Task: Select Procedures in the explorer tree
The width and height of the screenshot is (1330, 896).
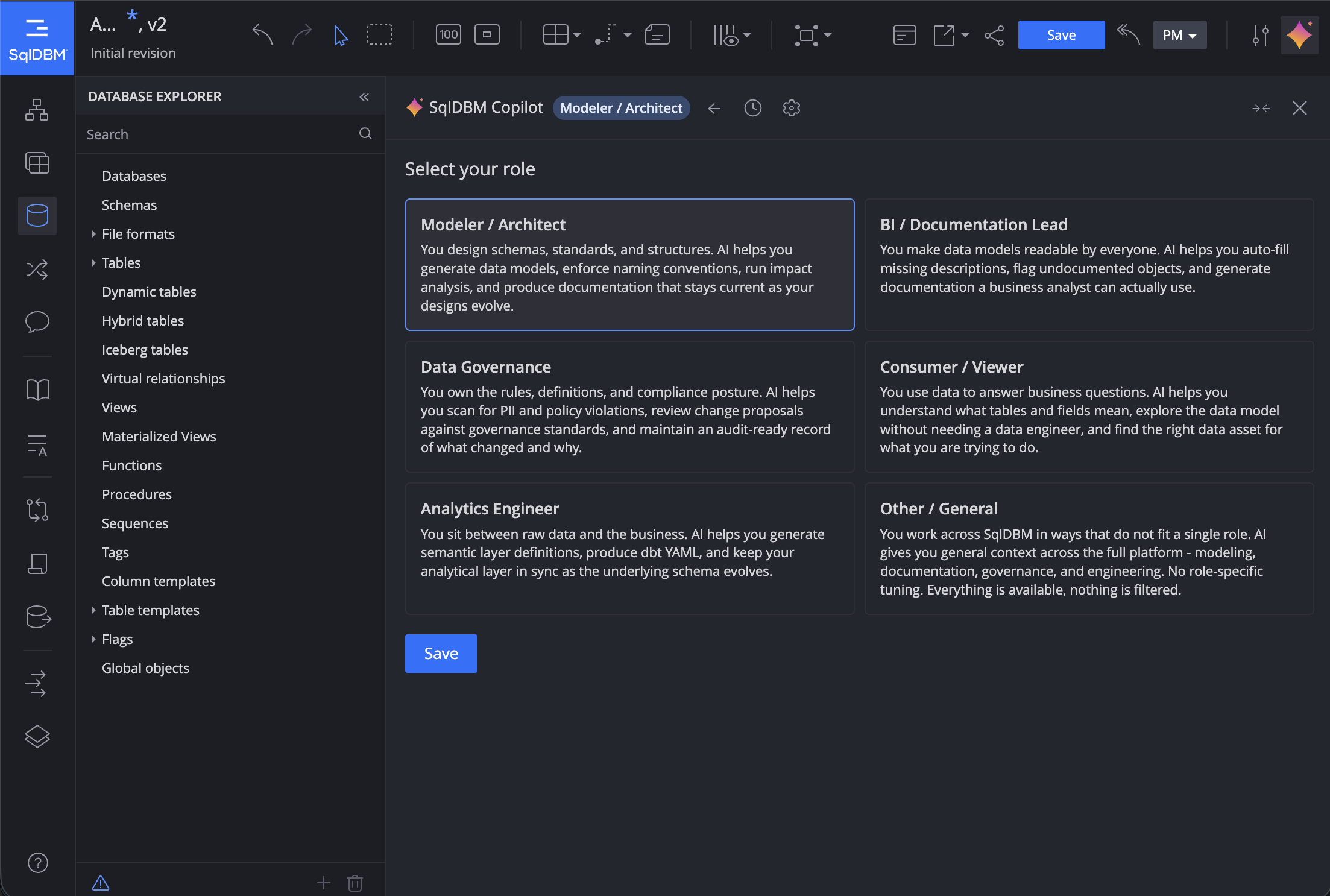Action: click(137, 494)
